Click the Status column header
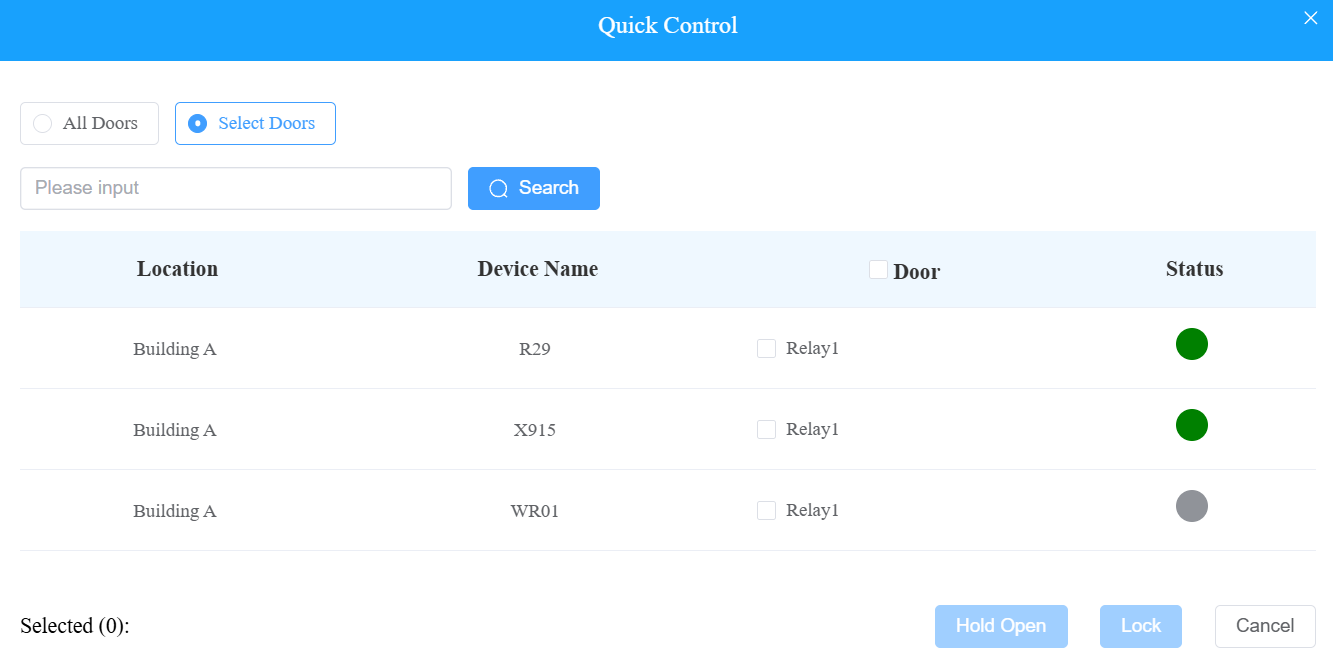 coord(1194,269)
